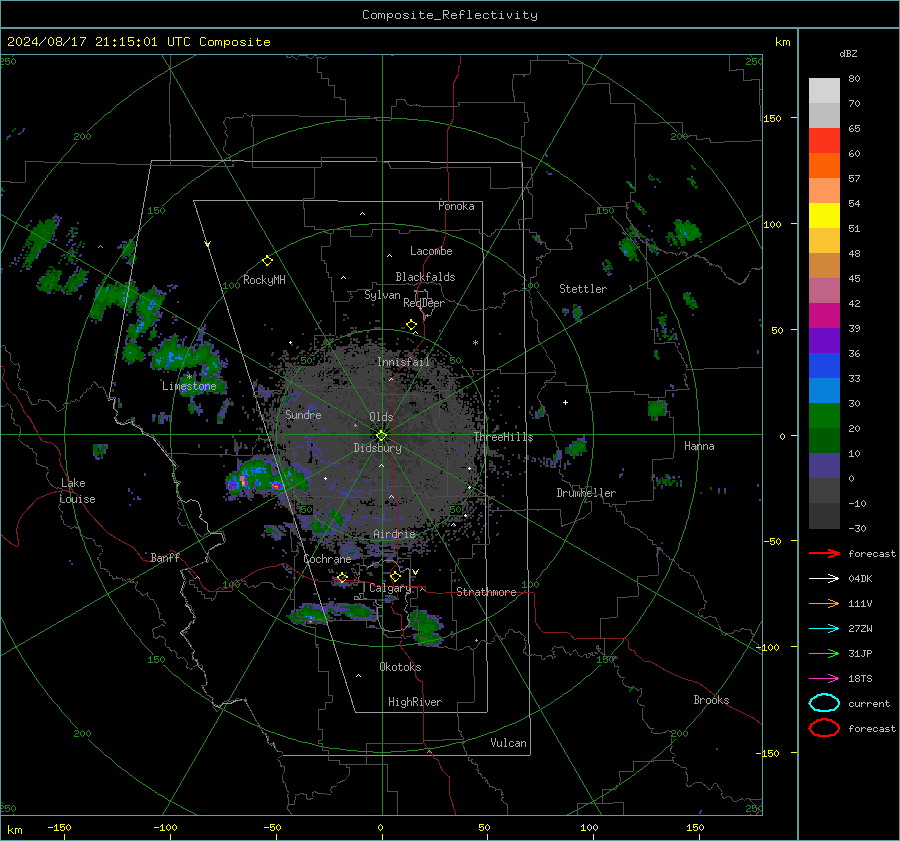This screenshot has height=841, width=900.
Task: Click white asterisk marker east of Innisfail
Action: coord(475,343)
